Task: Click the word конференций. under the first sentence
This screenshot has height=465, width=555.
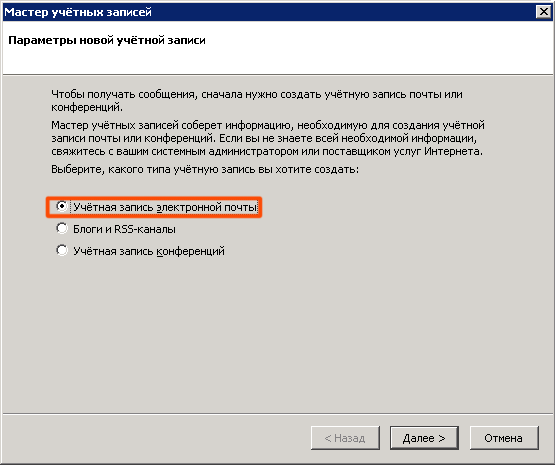Action: tap(87, 107)
